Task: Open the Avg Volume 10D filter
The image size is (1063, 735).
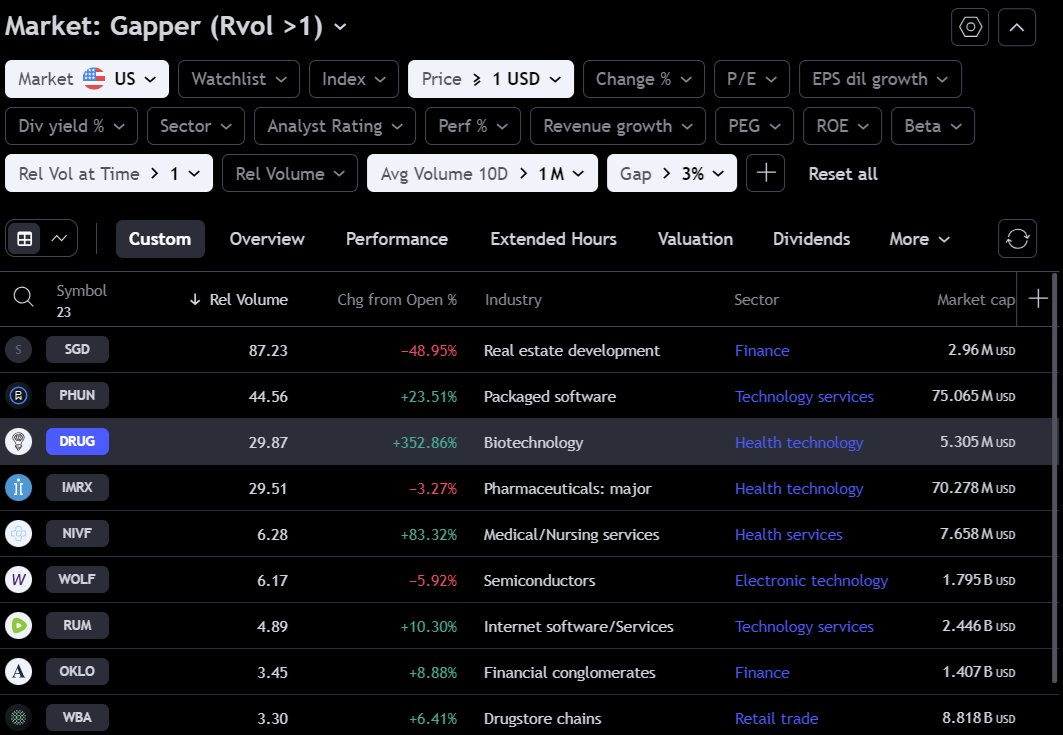Action: [482, 174]
